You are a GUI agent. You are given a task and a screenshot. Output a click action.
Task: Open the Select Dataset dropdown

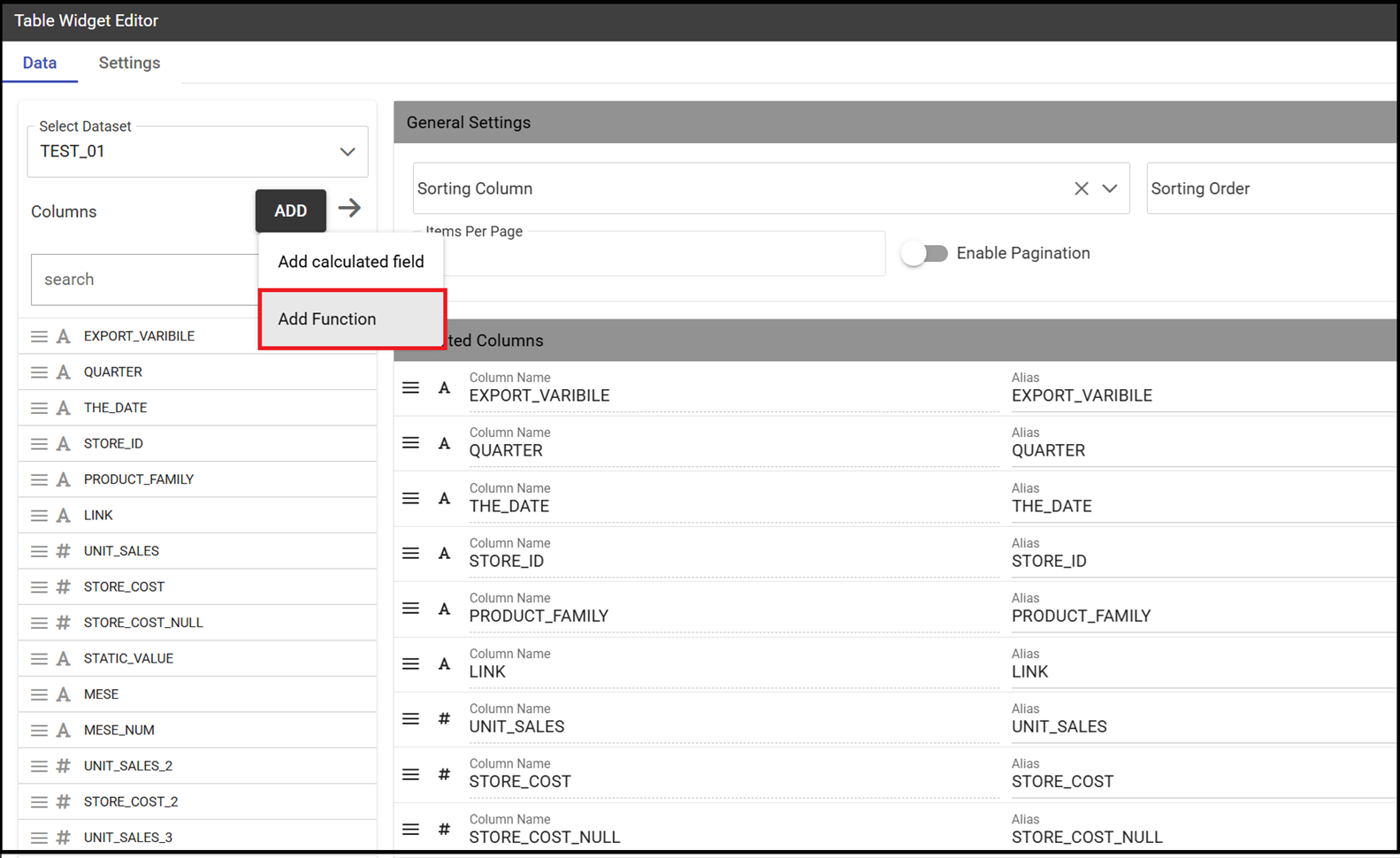coord(198,151)
